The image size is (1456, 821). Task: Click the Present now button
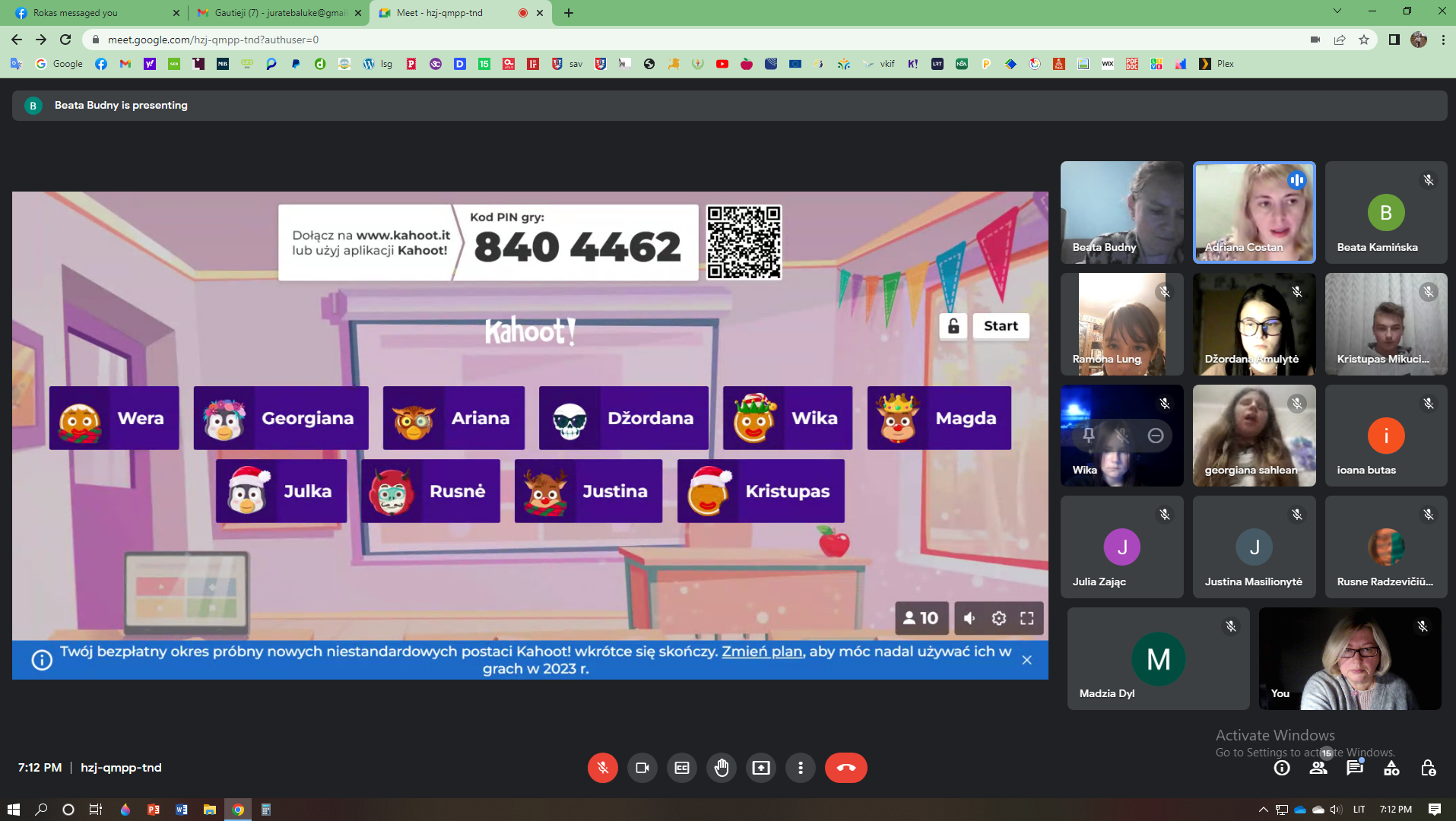point(761,768)
